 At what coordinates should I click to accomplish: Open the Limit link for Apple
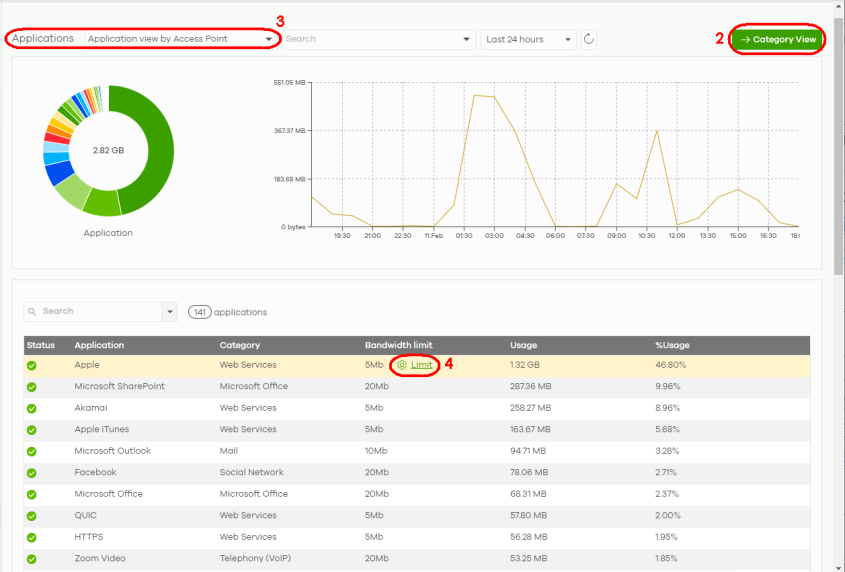[x=422, y=365]
